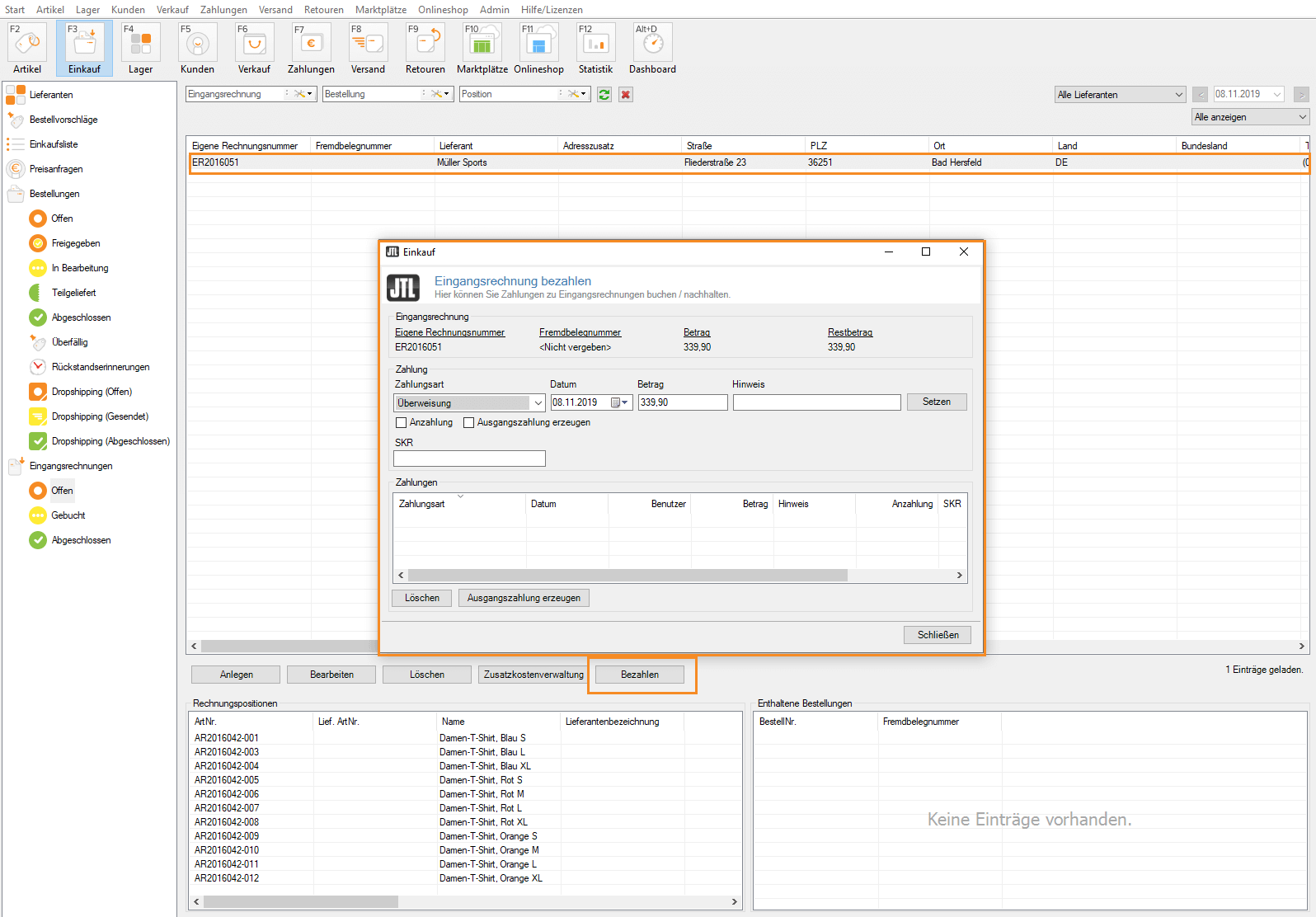This screenshot has height=917, width=1316.
Task: Click the red clear filter icon
Action: (626, 95)
